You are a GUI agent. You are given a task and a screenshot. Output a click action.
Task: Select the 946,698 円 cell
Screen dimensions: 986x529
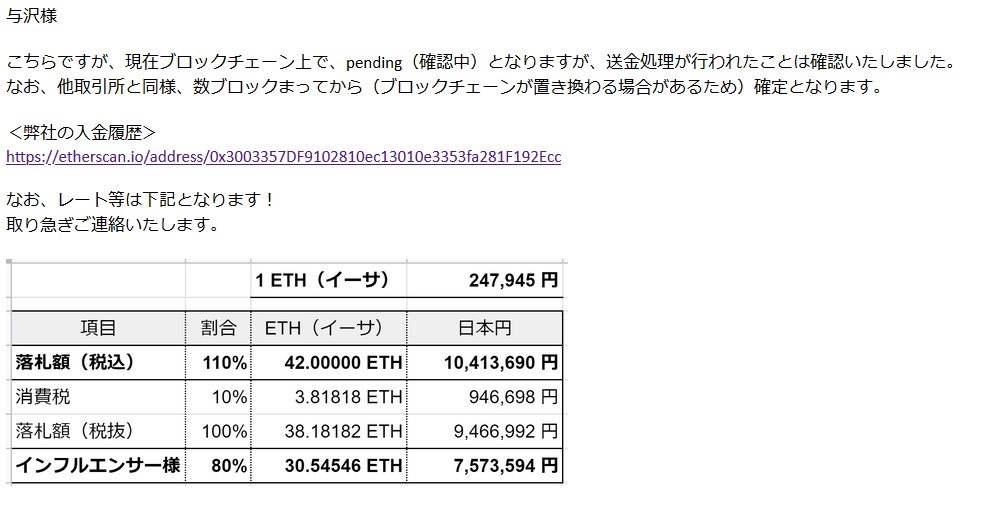(485, 397)
